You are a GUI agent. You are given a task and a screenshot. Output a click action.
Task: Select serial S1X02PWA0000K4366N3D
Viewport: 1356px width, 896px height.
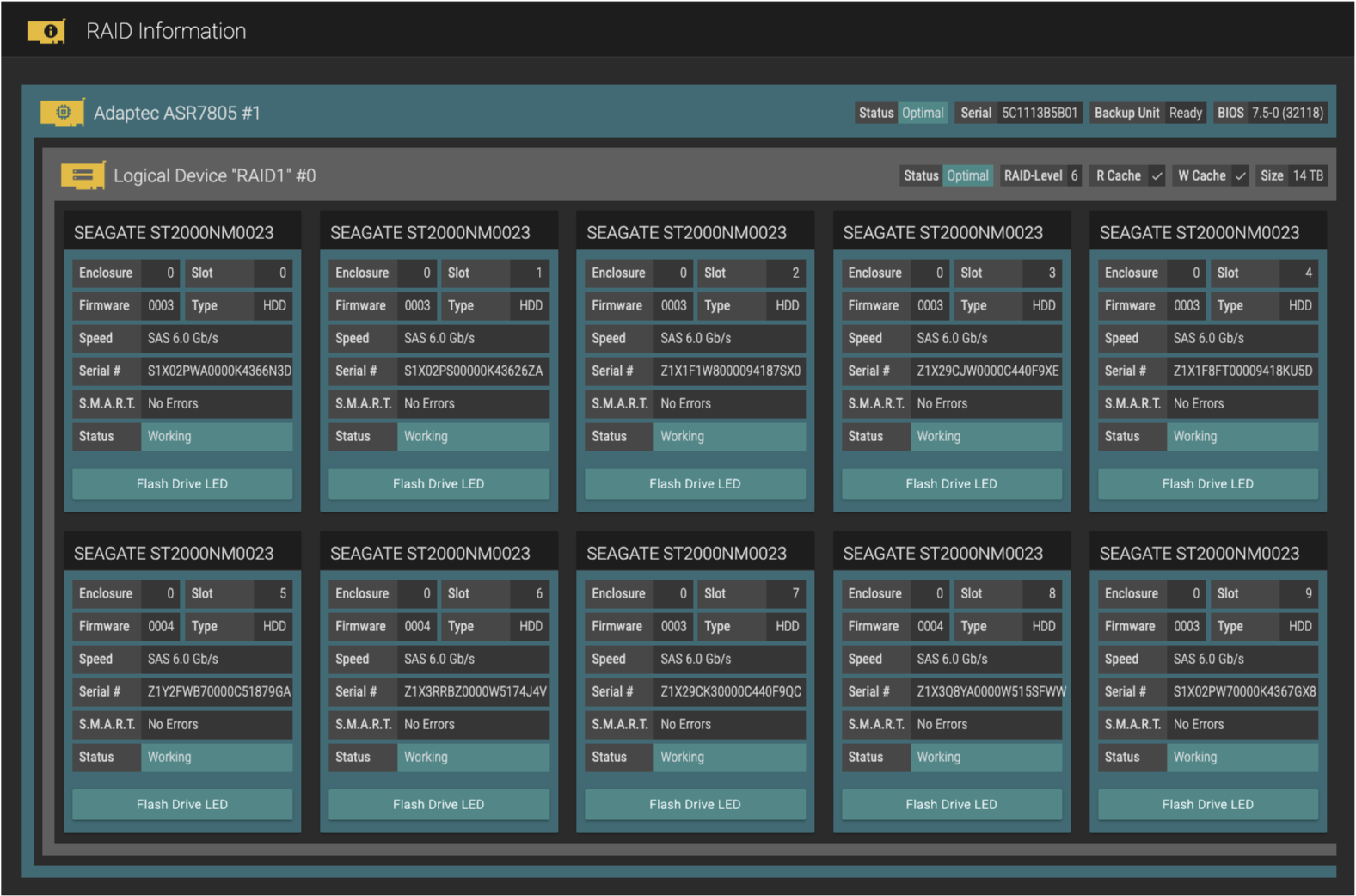tap(219, 371)
